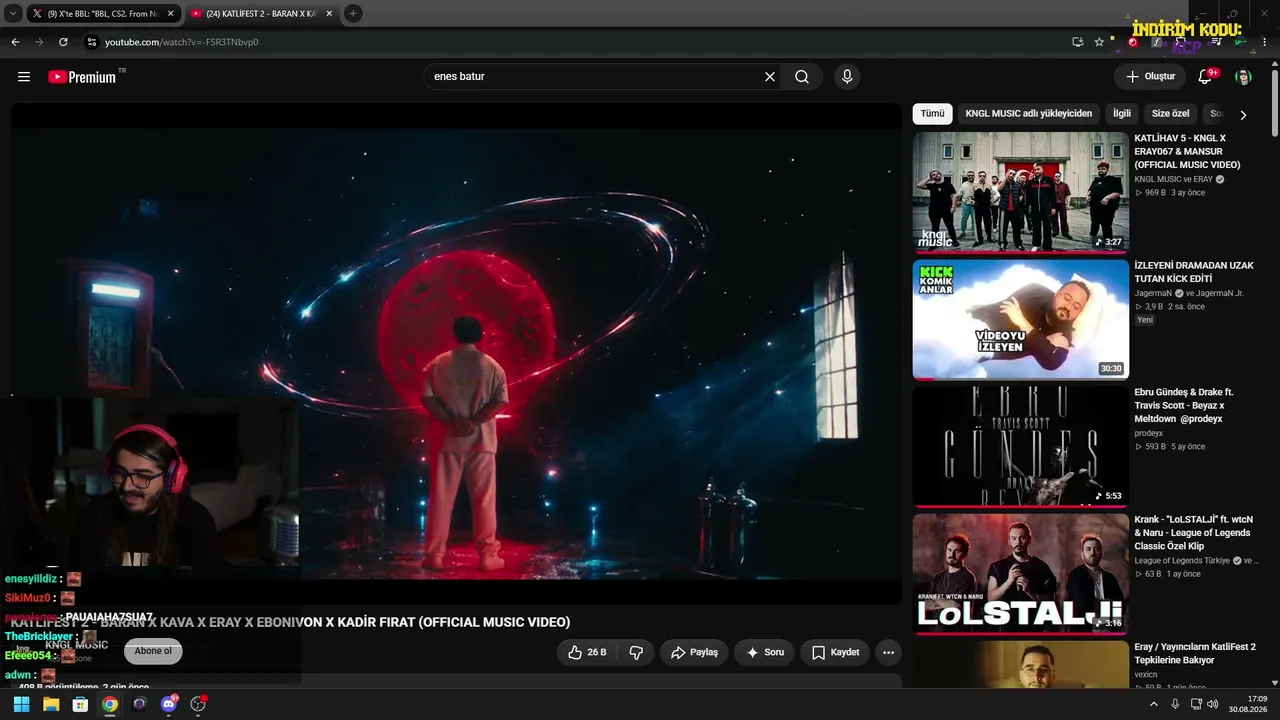
Task: Dislike the video
Action: coord(636,653)
